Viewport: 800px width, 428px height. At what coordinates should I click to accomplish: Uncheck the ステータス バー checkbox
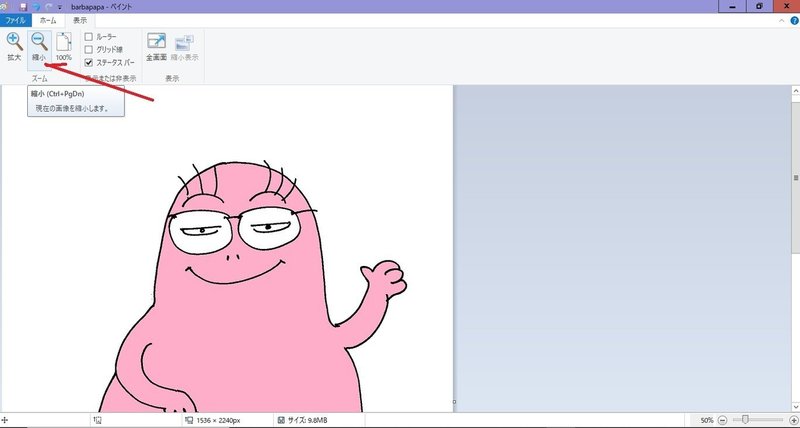89,62
